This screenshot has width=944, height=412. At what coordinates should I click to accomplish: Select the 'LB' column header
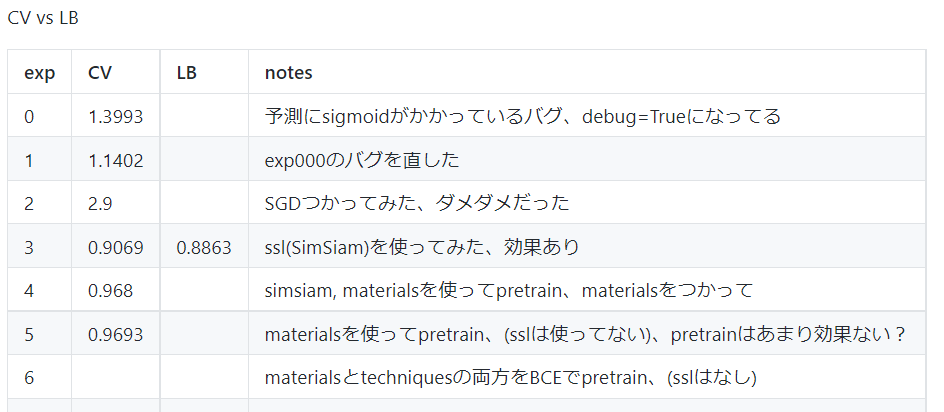[x=187, y=72]
